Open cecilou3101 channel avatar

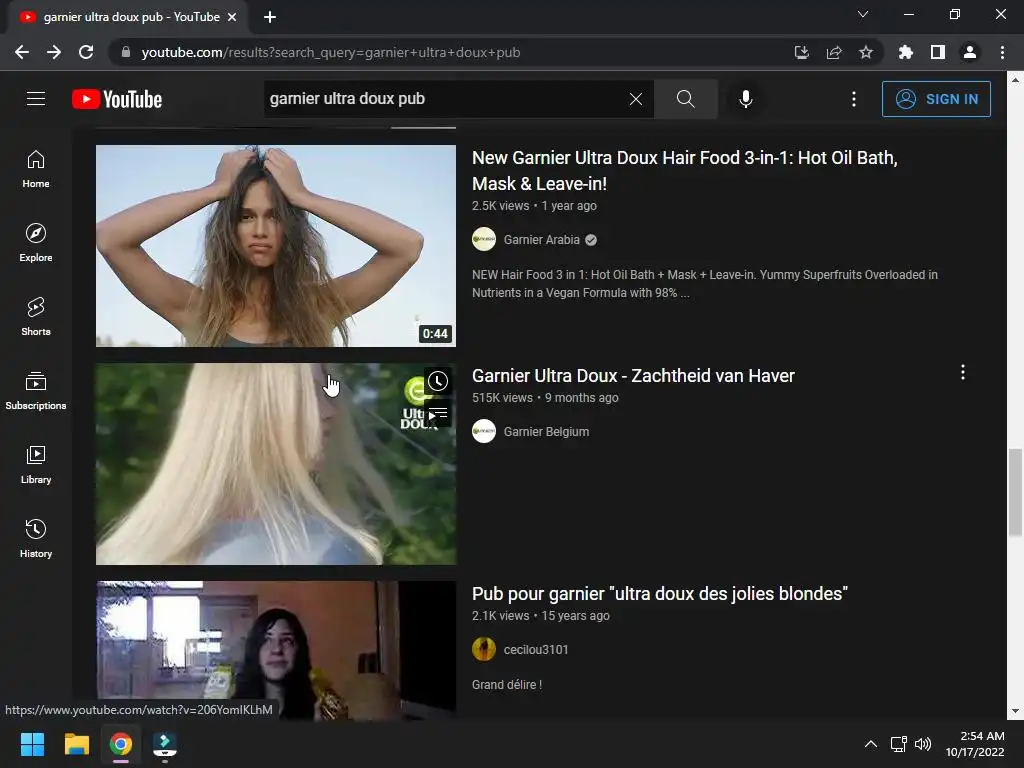[484, 650]
